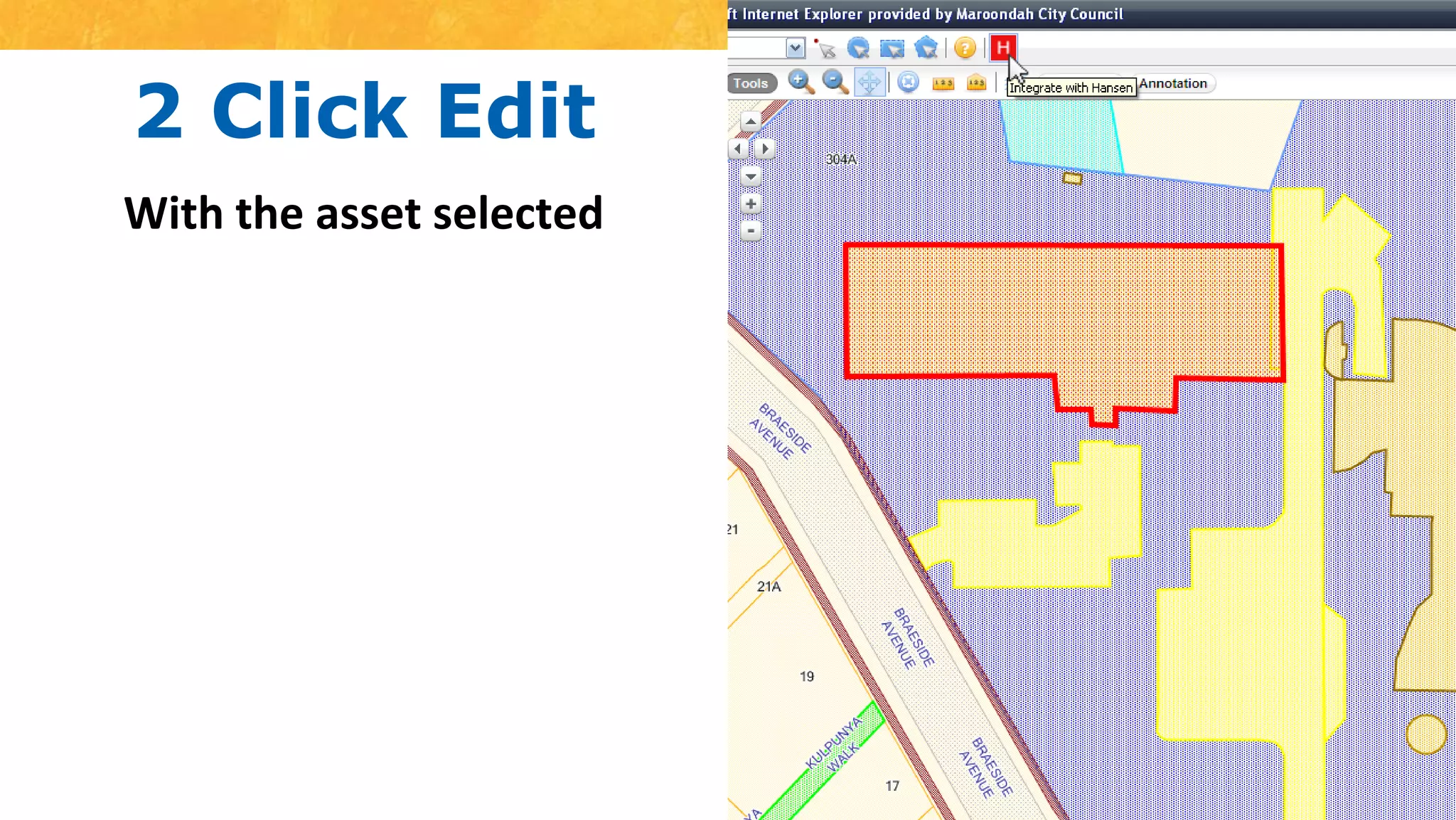The width and height of the screenshot is (1456, 820).
Task: Click the parcel number 17
Action: click(892, 786)
